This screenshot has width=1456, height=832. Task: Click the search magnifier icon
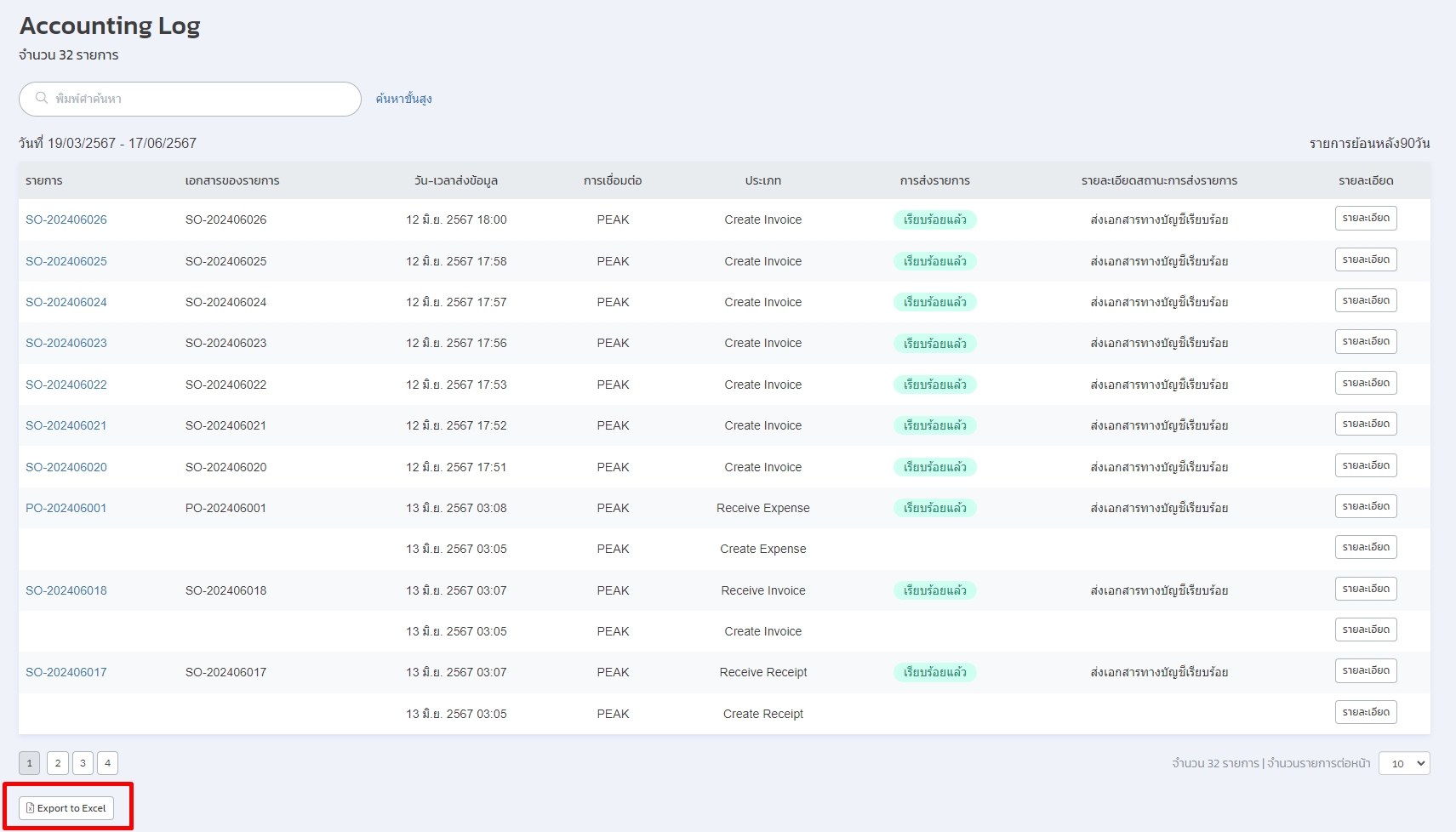[41, 99]
